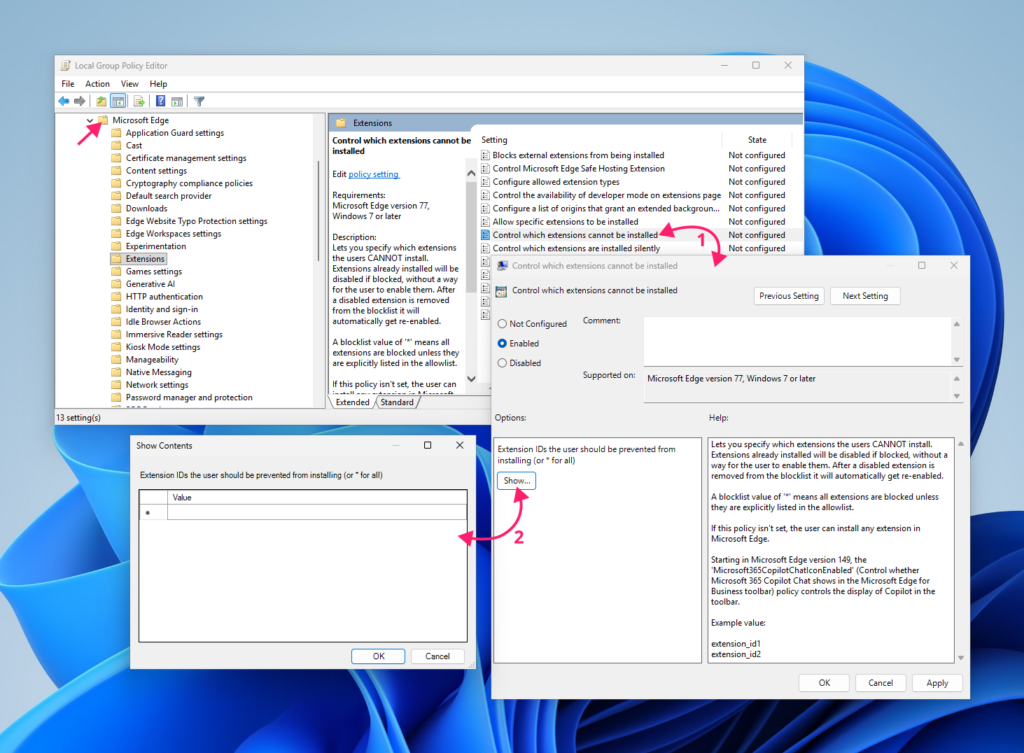This screenshot has height=753, width=1024.
Task: Click the Local Group Policy Editor title icon
Action: coord(65,65)
